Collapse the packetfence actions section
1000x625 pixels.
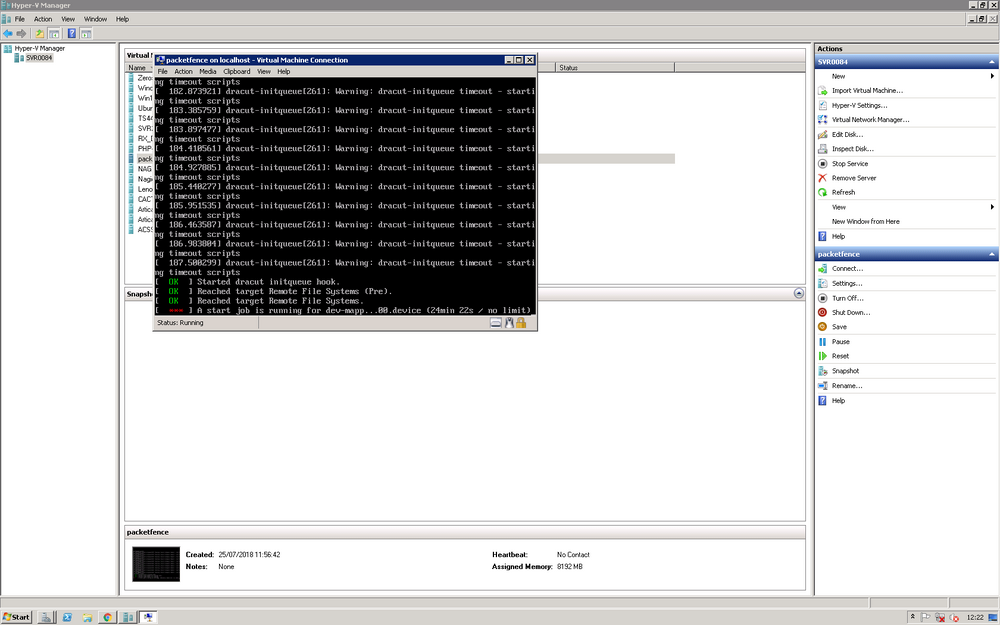(x=992, y=254)
